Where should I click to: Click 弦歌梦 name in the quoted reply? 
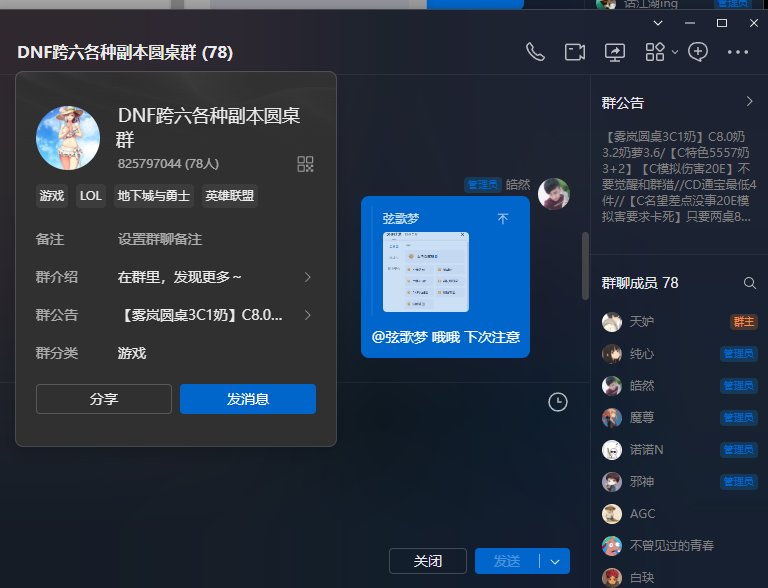(401, 219)
